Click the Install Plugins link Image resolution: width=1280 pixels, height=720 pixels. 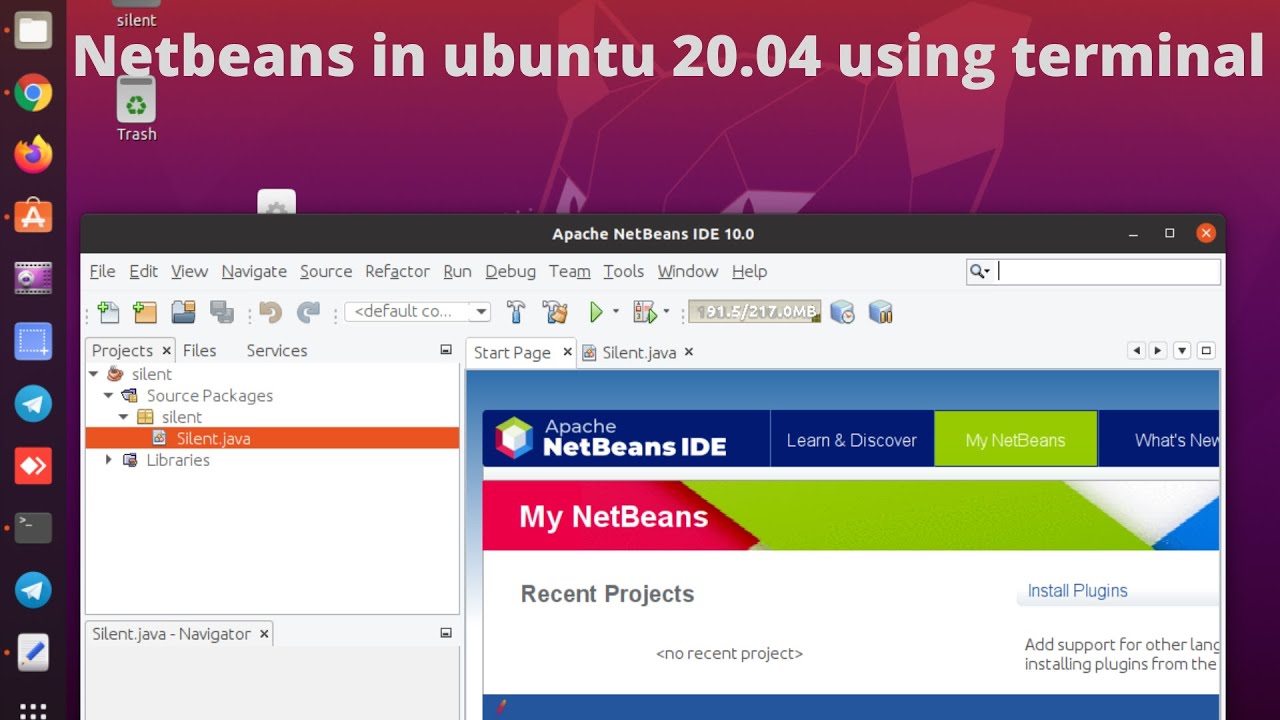[1077, 591]
